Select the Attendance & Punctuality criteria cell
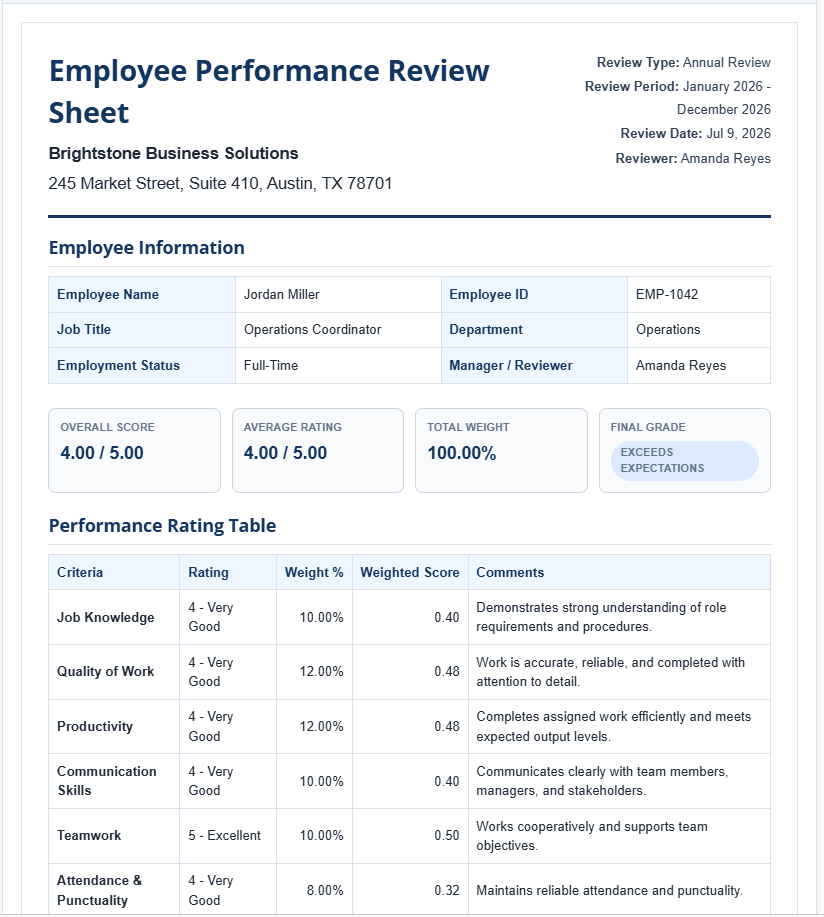824x917 pixels. [114, 890]
